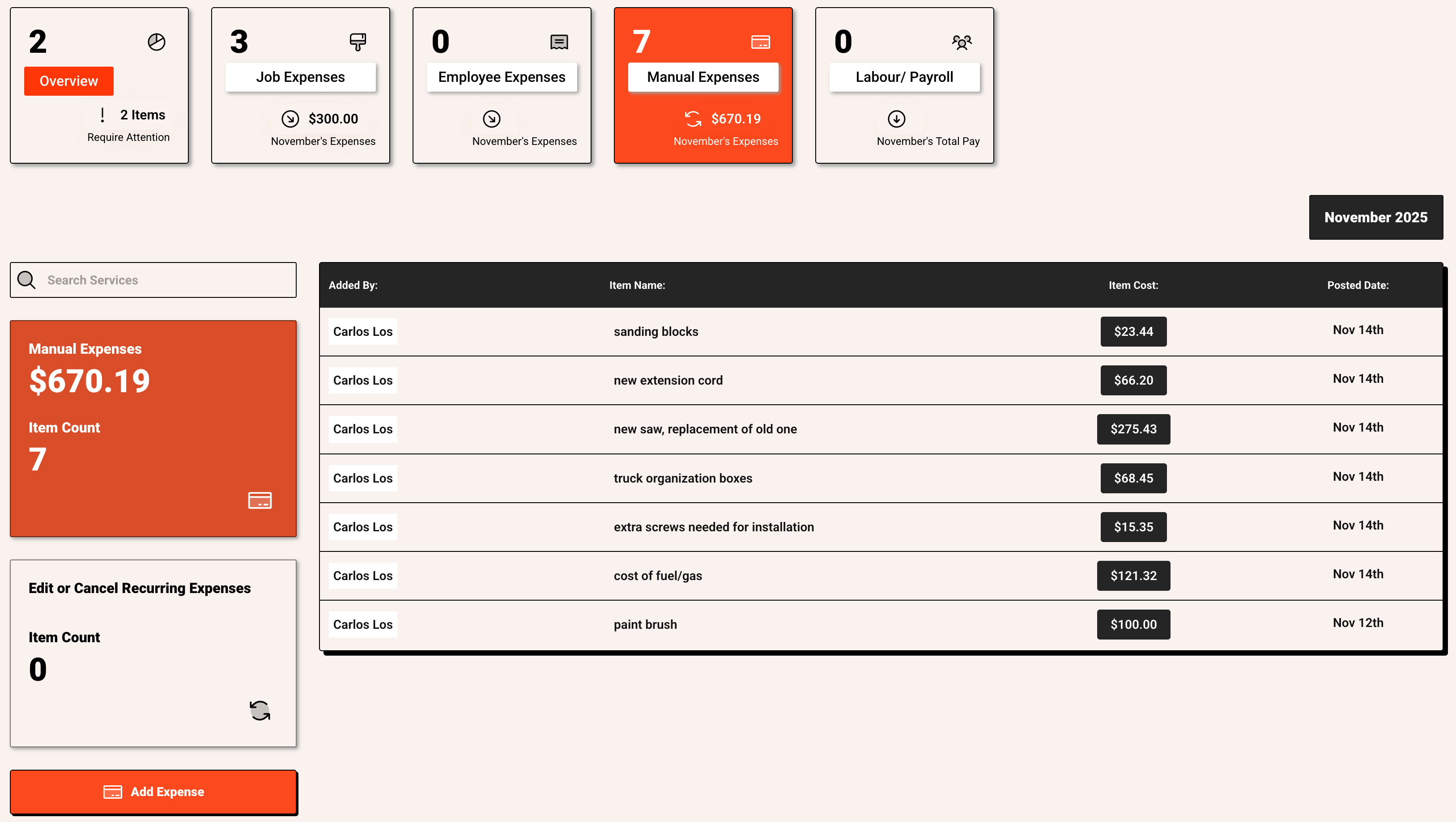The width and height of the screenshot is (1456, 822).
Task: Switch to the Job Expenses tab
Action: click(300, 77)
